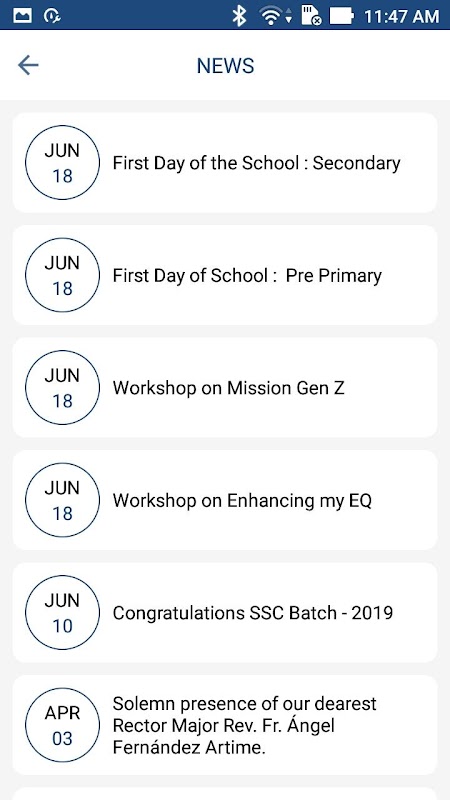
Task: Open First Day of School : Pre Primary
Action: coord(225,275)
